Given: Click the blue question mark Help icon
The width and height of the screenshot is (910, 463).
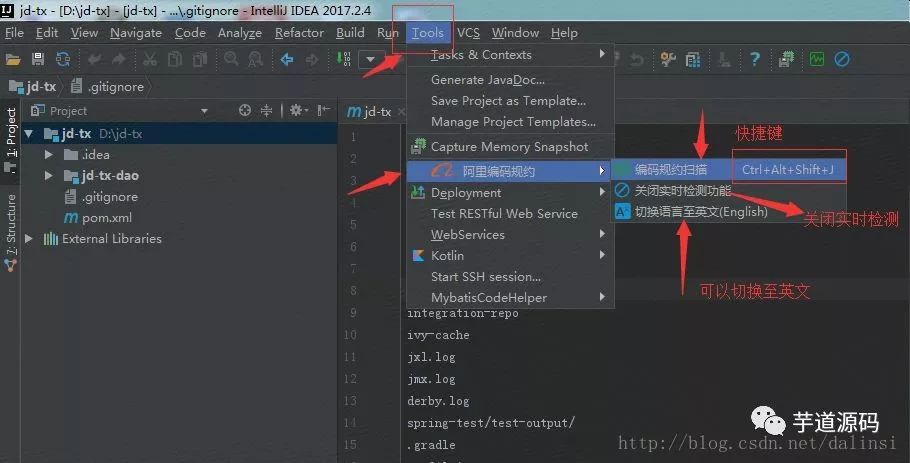Looking at the screenshot, I should pyautogui.click(x=754, y=59).
